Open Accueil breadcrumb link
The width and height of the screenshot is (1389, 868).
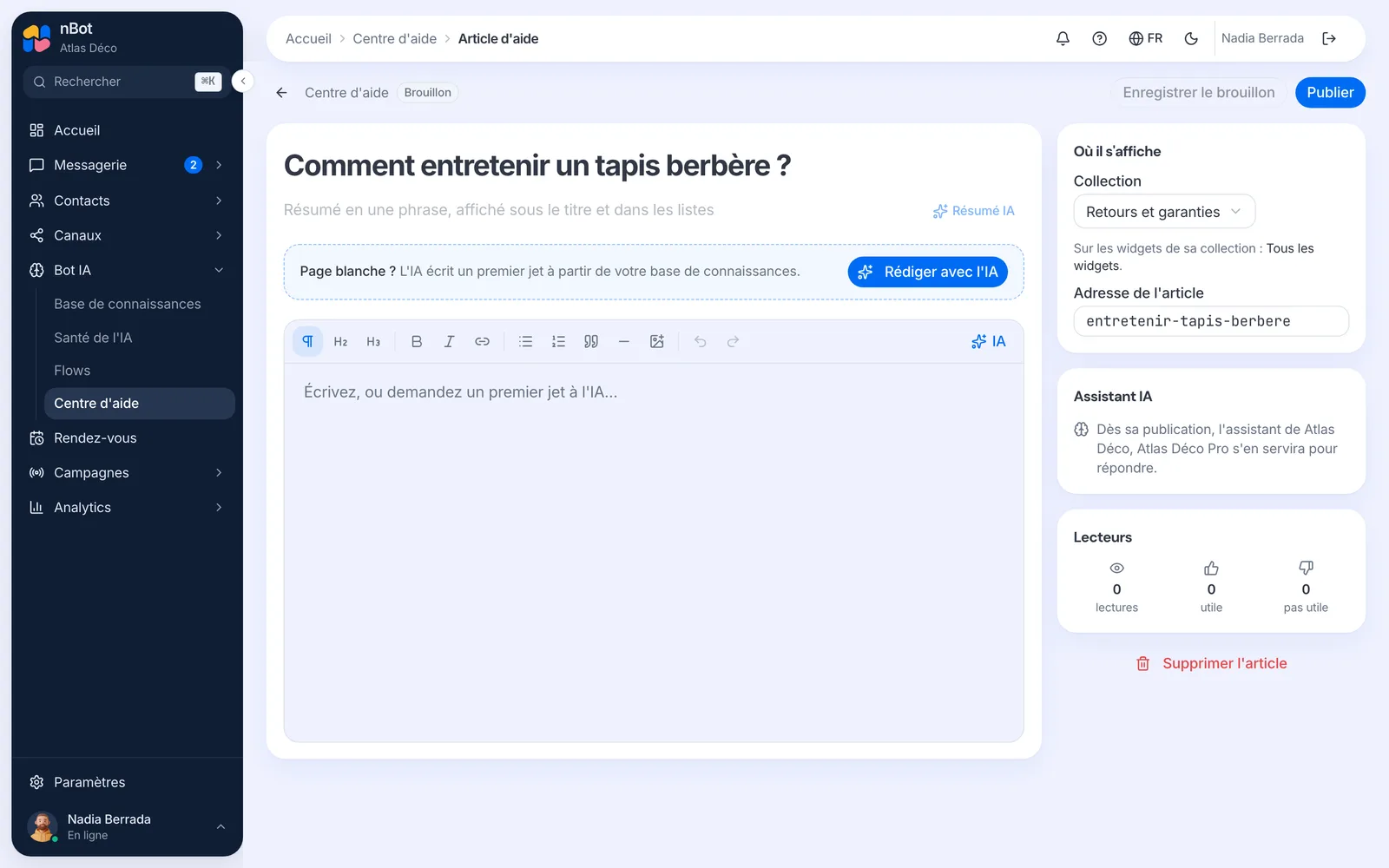point(308,39)
